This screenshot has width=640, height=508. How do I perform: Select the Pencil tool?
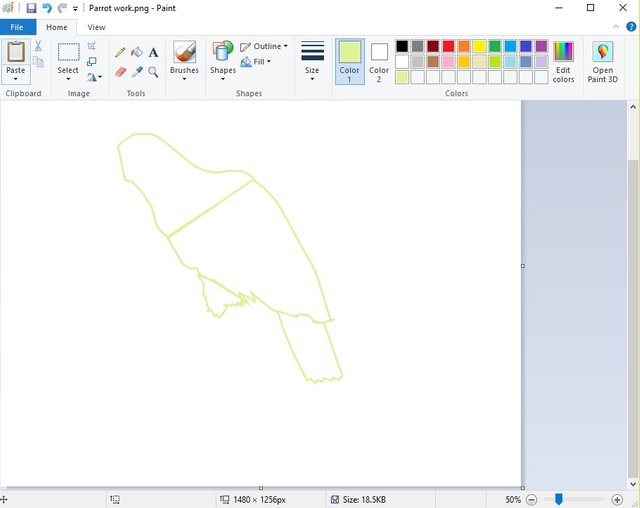click(120, 52)
